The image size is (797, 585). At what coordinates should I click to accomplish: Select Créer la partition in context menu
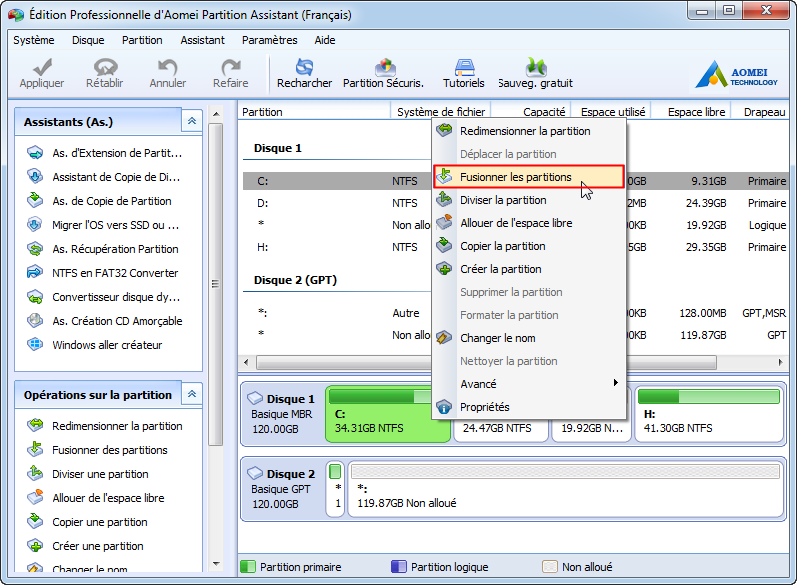529,269
